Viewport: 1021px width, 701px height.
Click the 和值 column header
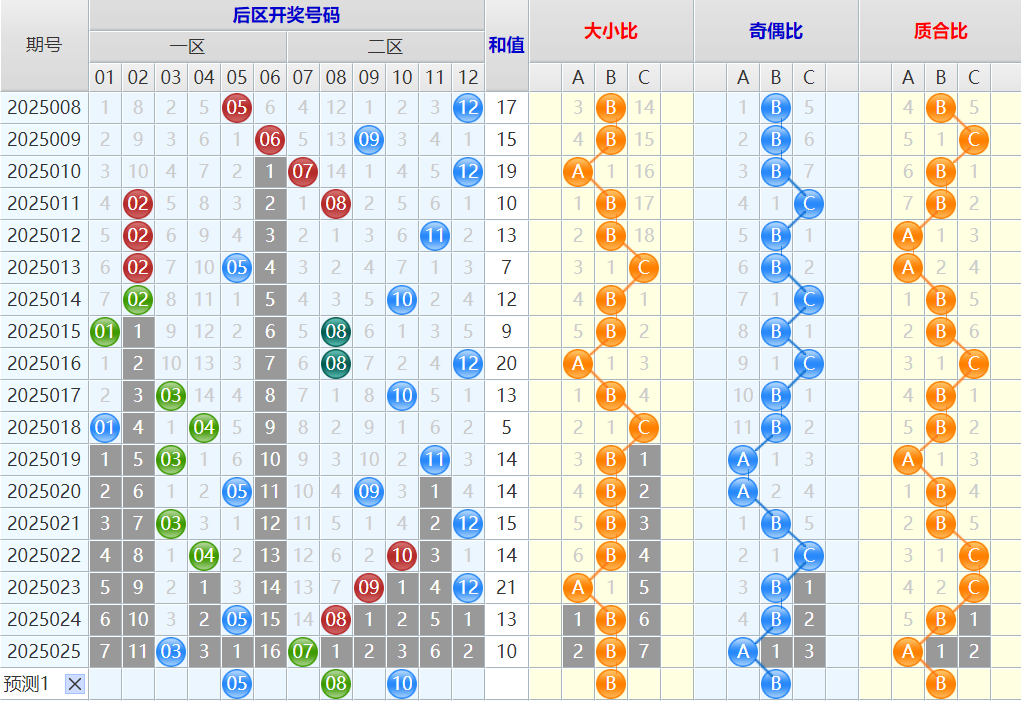[x=507, y=45]
